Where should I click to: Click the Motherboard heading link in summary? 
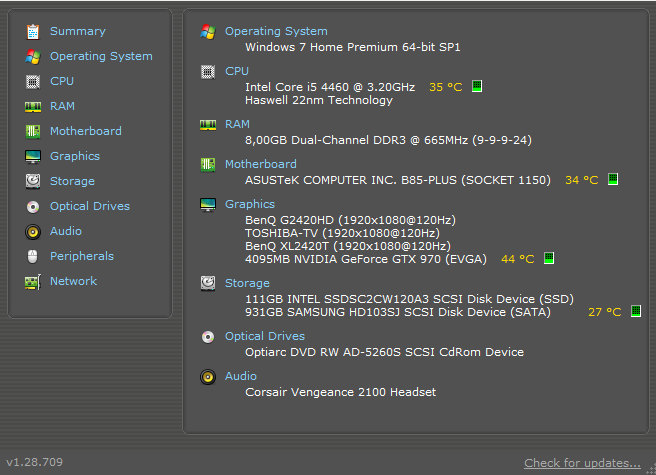[x=261, y=164]
